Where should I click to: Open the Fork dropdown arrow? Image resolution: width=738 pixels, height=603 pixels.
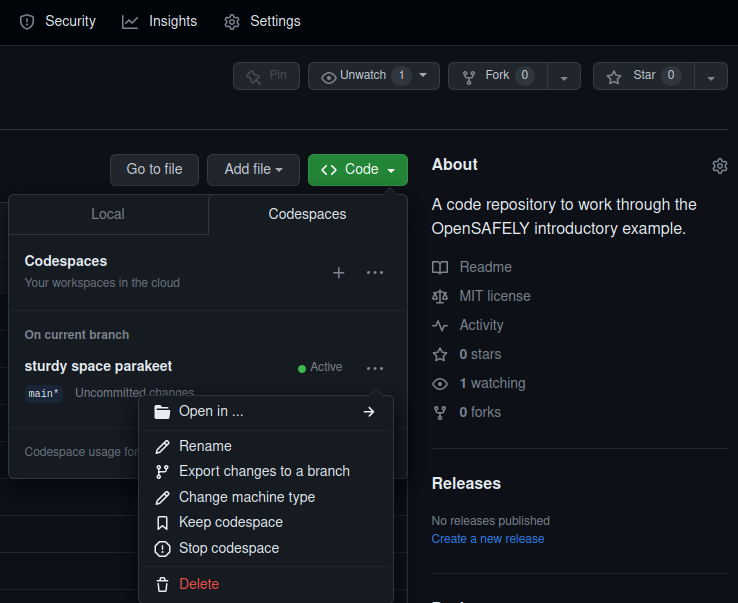point(564,77)
